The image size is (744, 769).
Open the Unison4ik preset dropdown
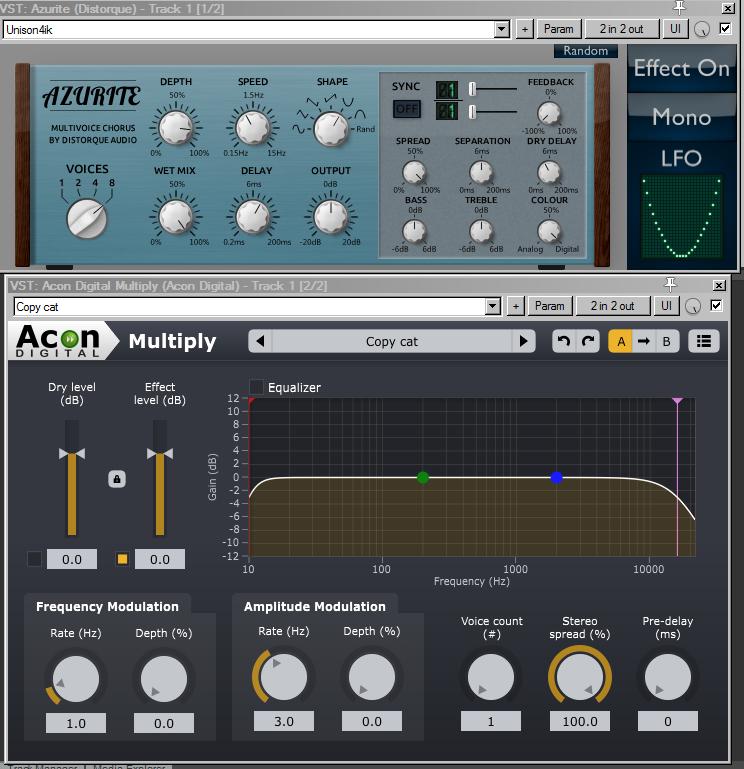[501, 29]
